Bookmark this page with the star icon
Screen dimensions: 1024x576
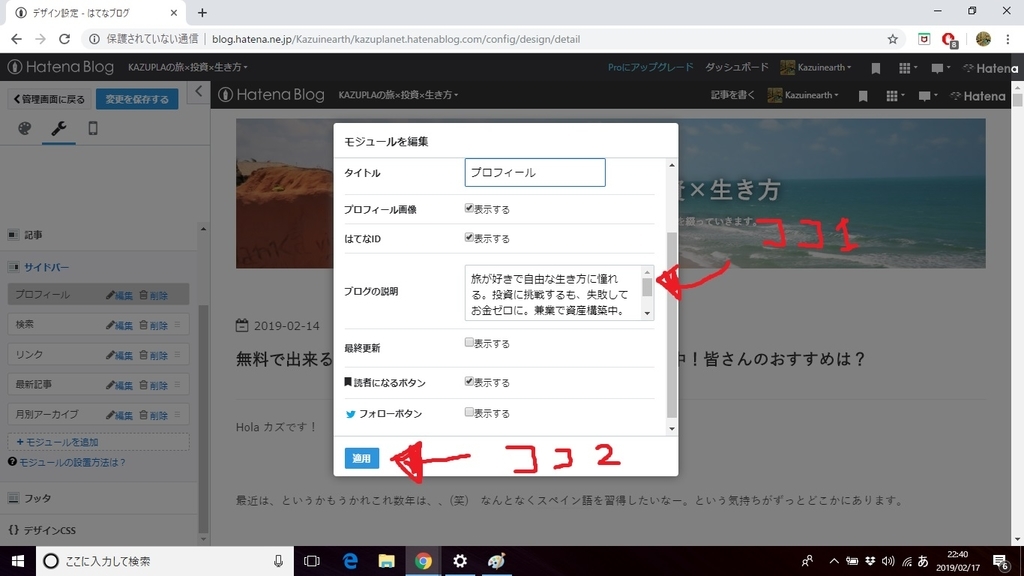tap(893, 39)
